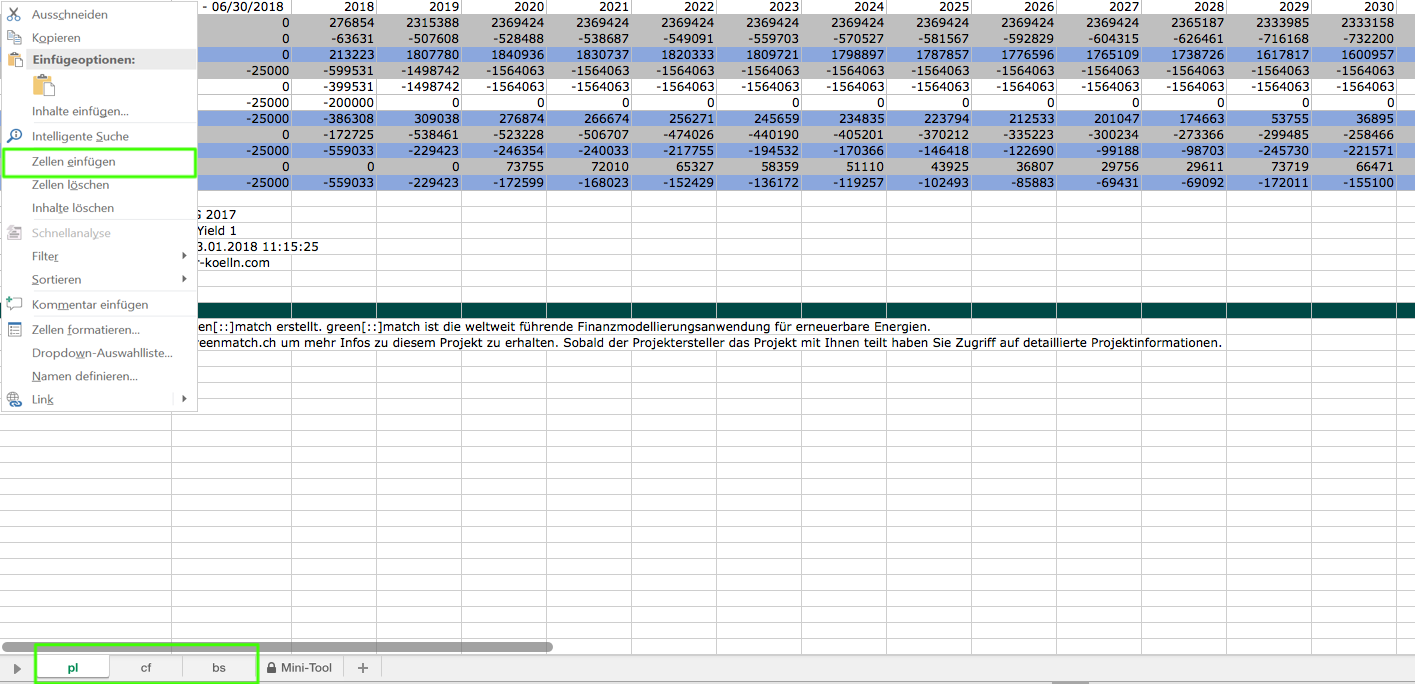Choose Inhalte löschen in context menu
This screenshot has width=1415, height=684.
tap(72, 208)
